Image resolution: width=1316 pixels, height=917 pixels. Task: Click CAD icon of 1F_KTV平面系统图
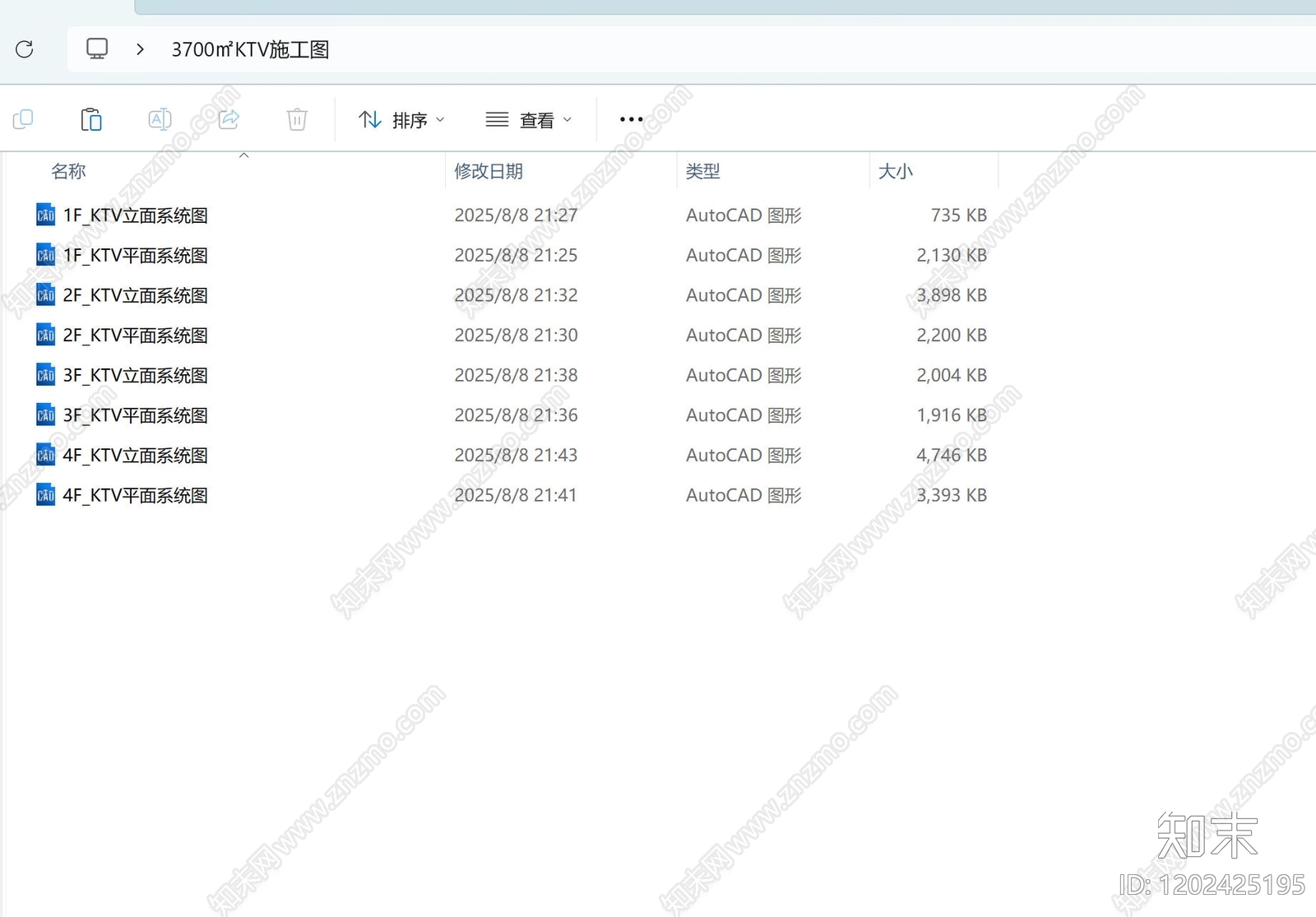(x=46, y=255)
